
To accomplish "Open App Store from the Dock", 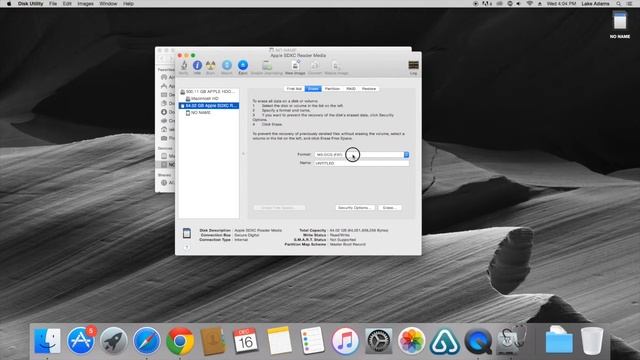I will point(80,340).
